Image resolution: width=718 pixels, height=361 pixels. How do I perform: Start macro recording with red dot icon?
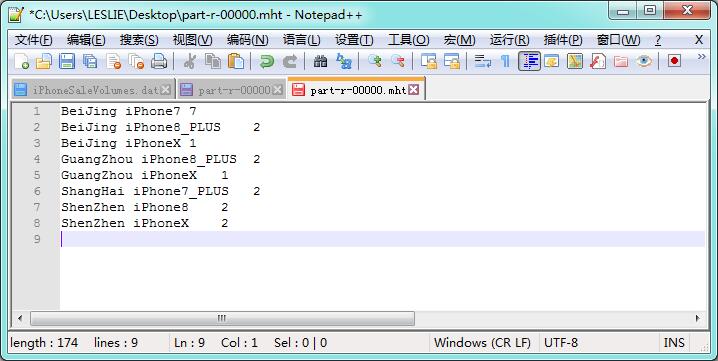click(x=674, y=61)
